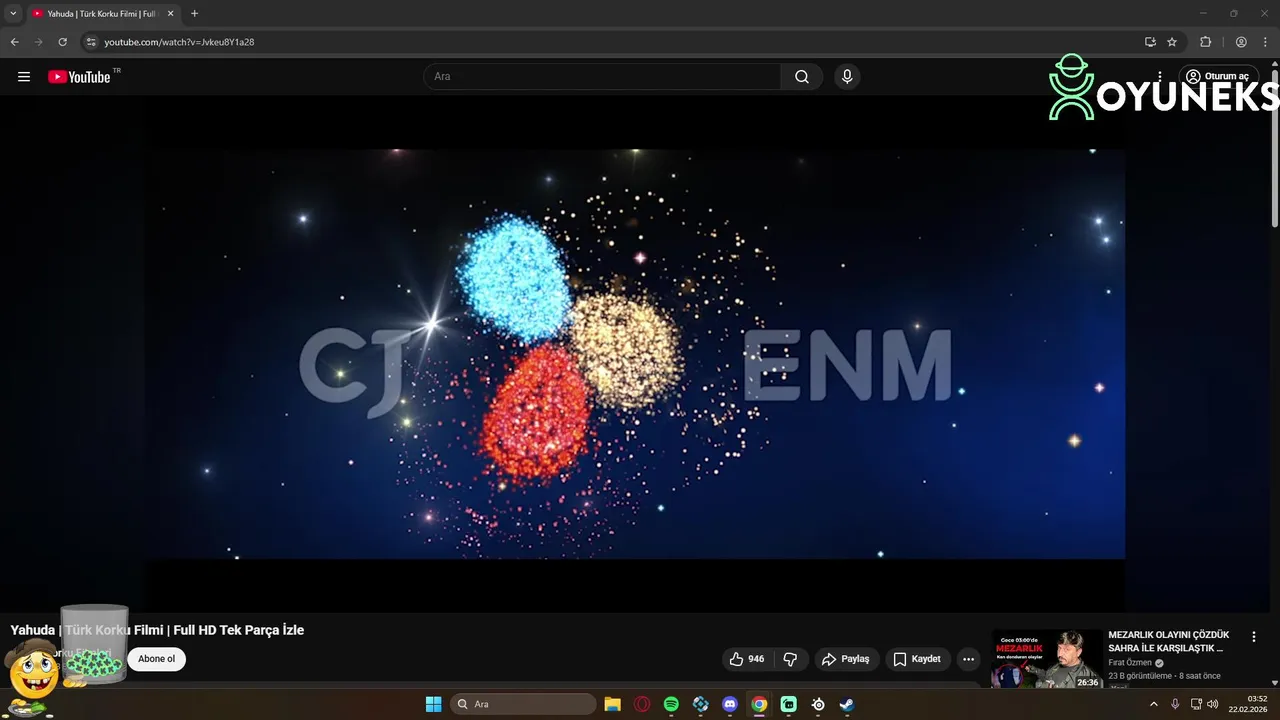Click the search magnifier button on YouTube
This screenshot has height=720, width=1280.
tap(802, 77)
